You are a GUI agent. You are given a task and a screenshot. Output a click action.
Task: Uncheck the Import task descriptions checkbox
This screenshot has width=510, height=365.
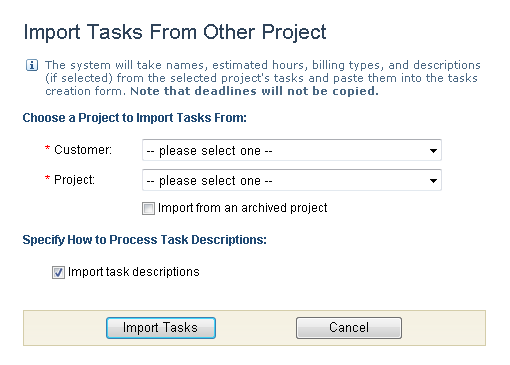tap(58, 272)
